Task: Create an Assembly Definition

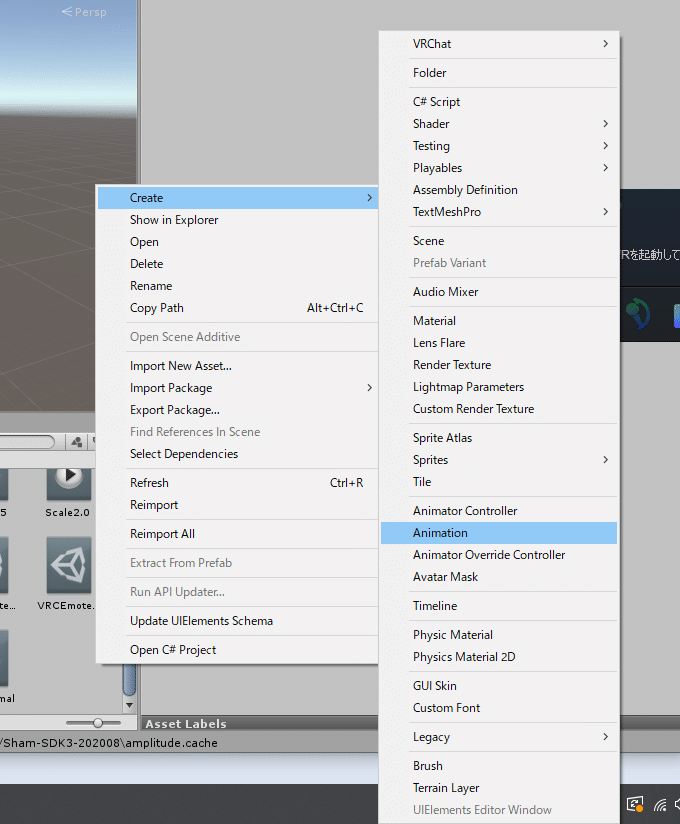Action: (x=499, y=190)
